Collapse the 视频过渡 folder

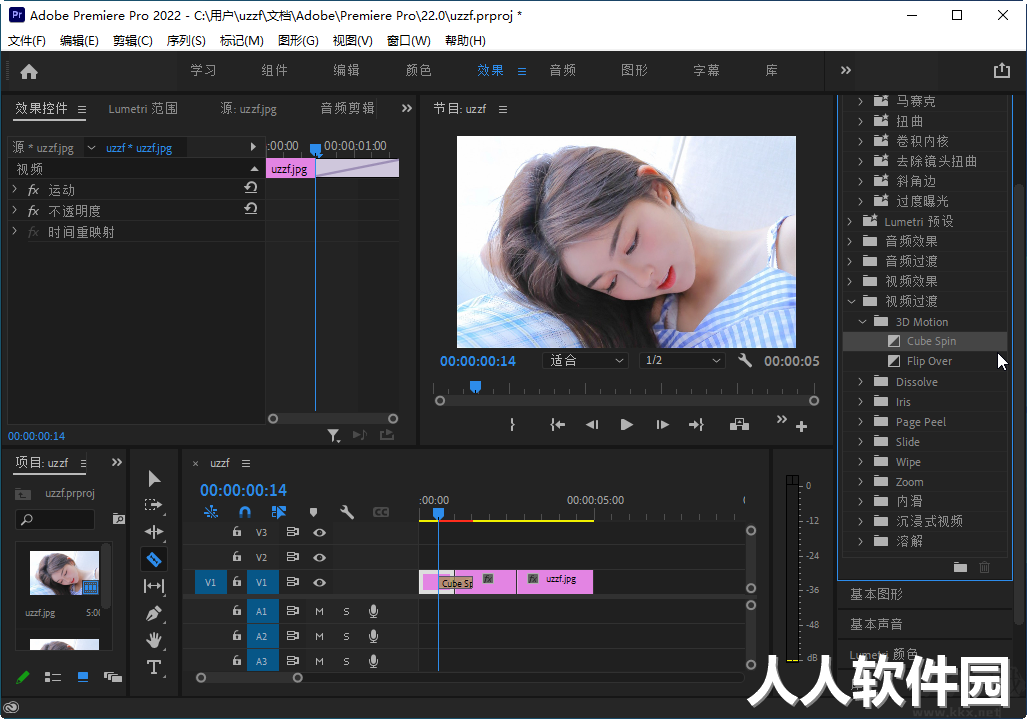[851, 301]
